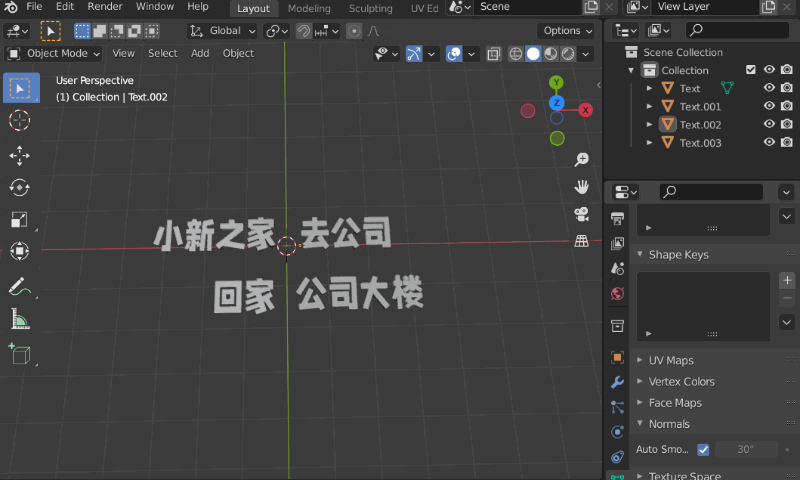Select the Add Cube tool

[19, 353]
